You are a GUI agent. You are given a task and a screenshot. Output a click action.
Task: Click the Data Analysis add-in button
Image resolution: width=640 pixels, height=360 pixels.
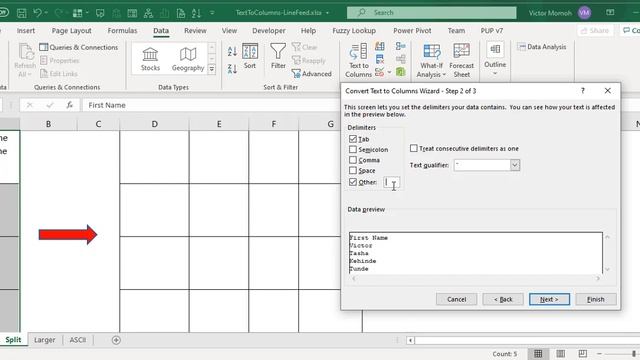542,47
